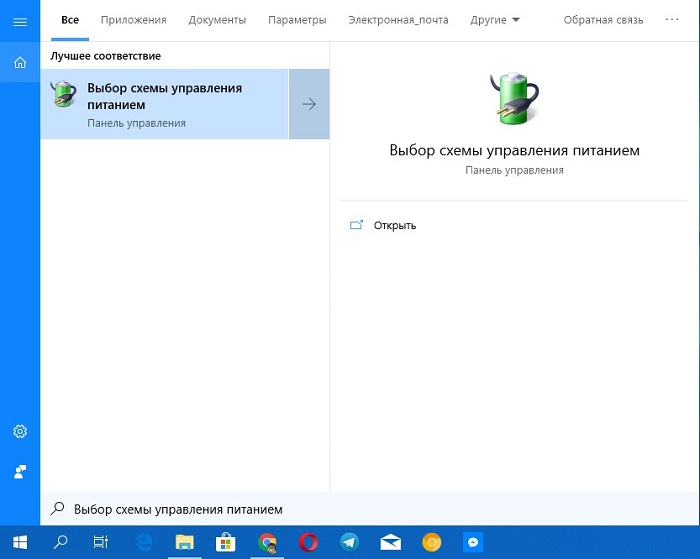Switch to the Приложения tab
Viewport: 700px width, 559px height.
coord(133,20)
